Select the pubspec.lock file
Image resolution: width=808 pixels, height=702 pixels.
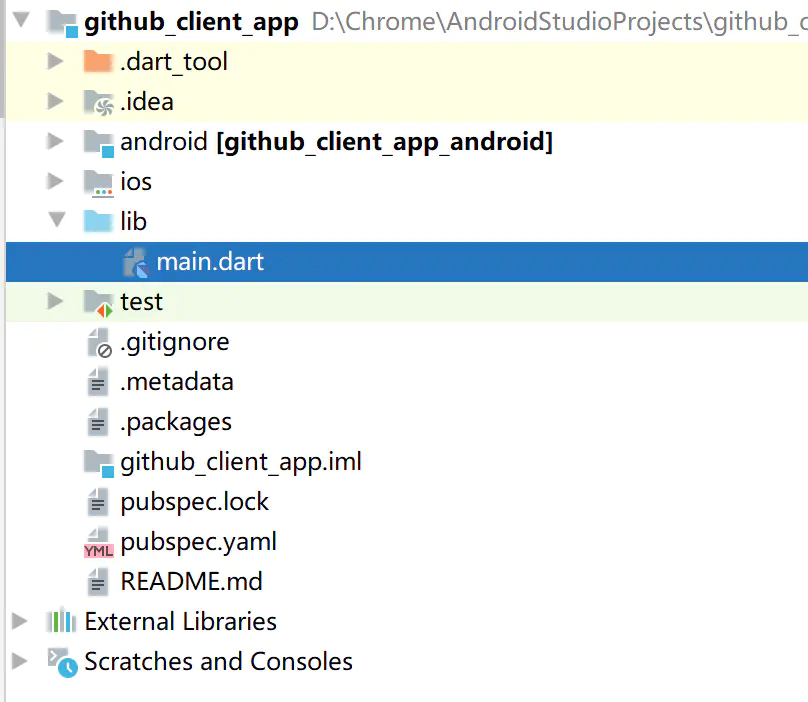point(194,502)
